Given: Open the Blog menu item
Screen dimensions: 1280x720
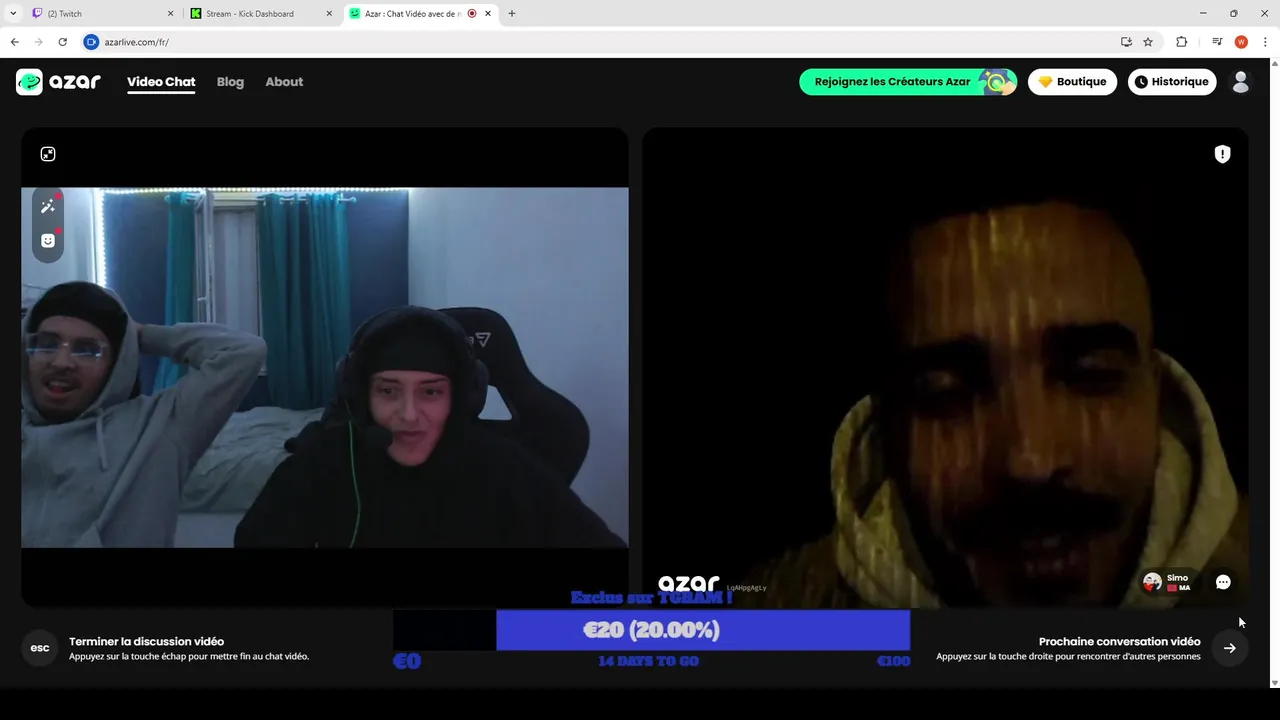Looking at the screenshot, I should coord(230,82).
